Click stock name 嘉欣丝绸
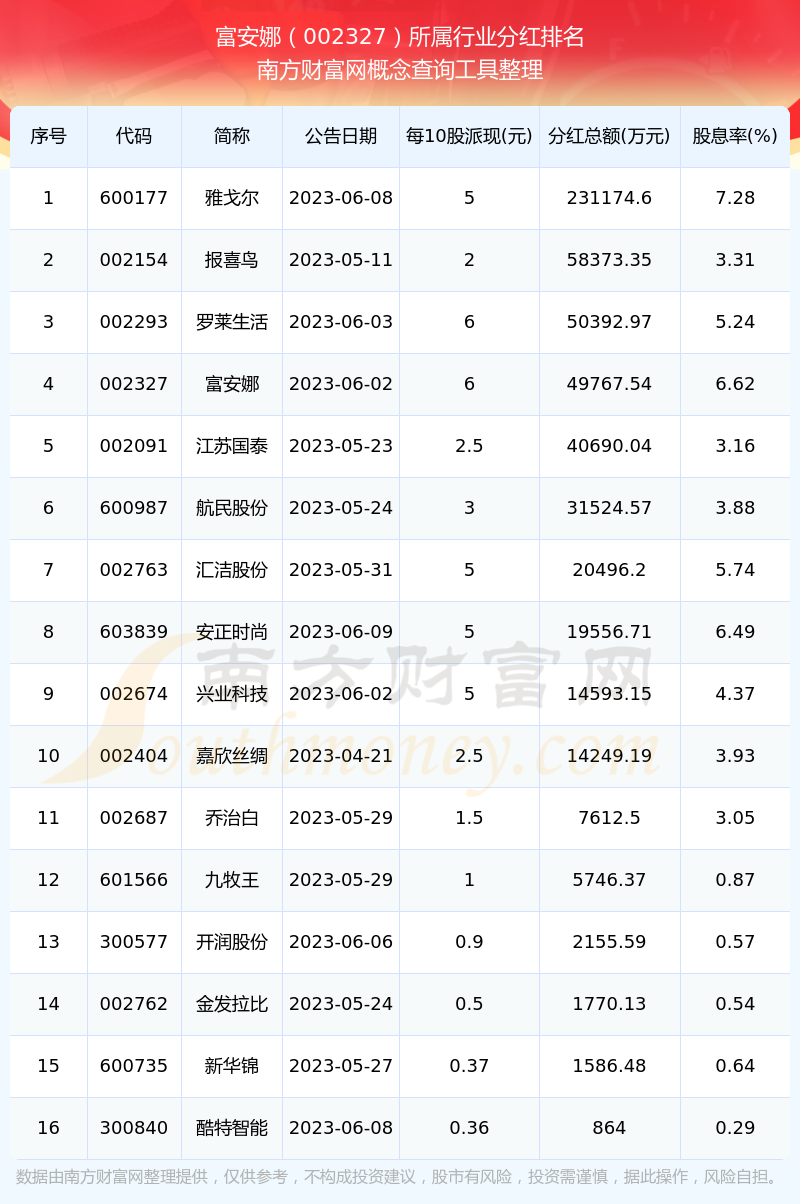 point(232,756)
